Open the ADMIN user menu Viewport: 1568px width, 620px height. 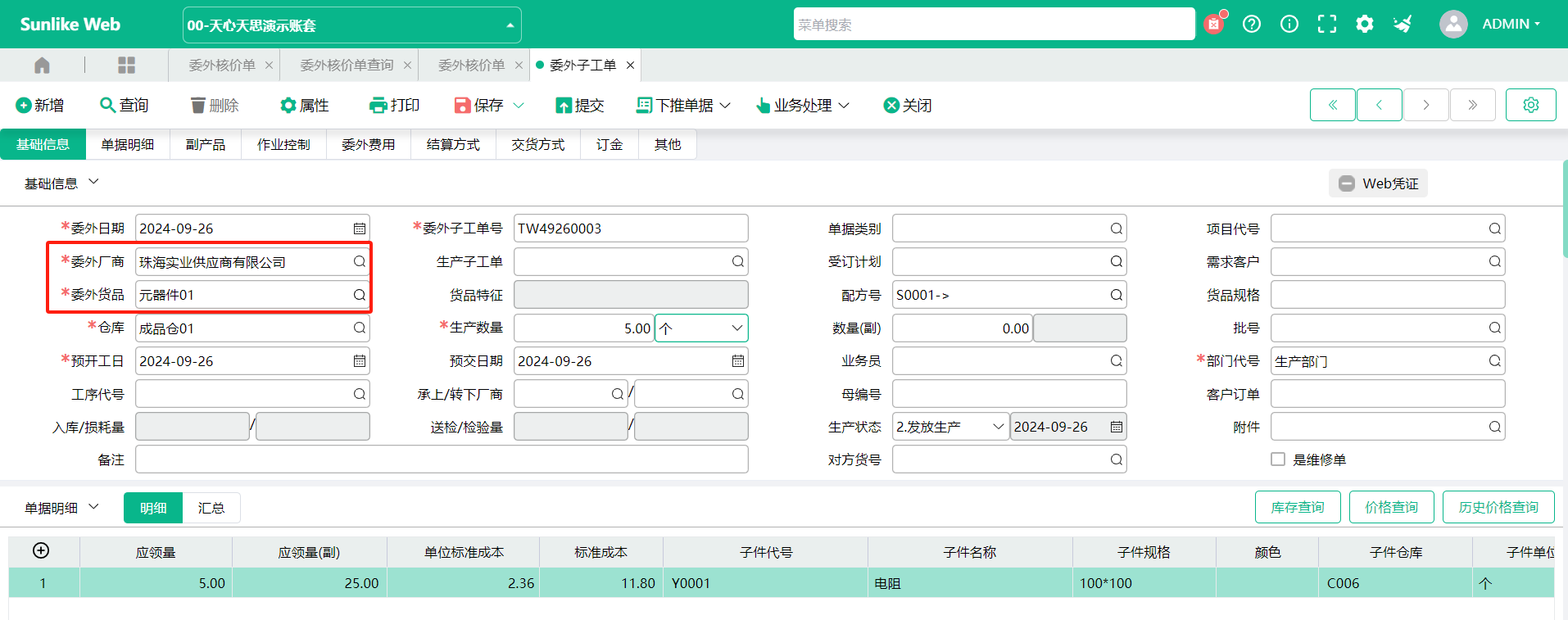tap(1511, 24)
